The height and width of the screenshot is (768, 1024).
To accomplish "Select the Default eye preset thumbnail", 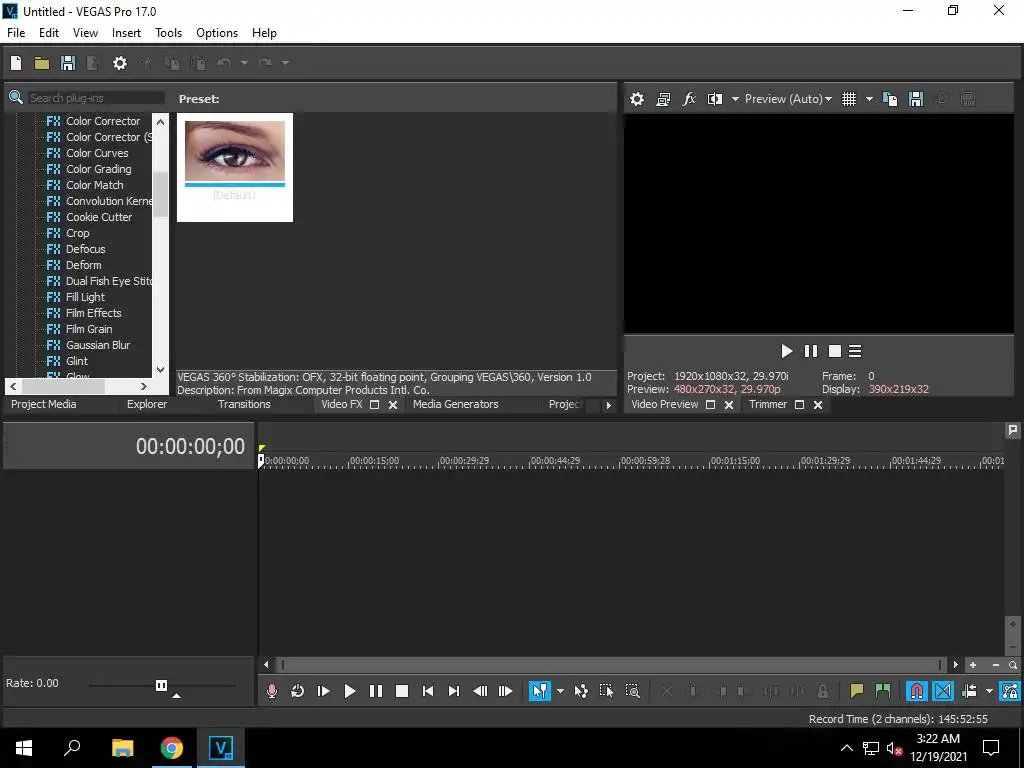I will [x=235, y=167].
